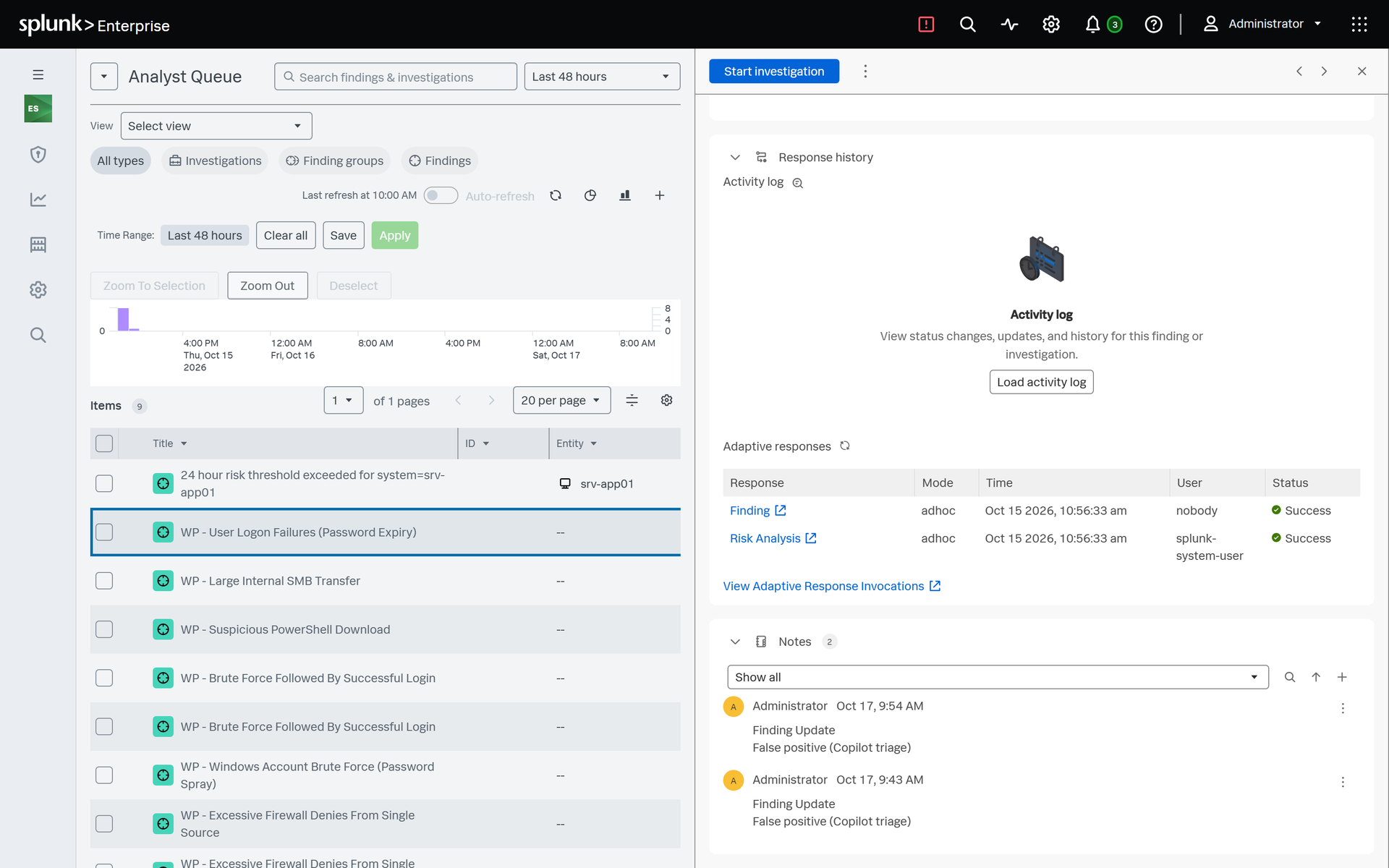Image resolution: width=1389 pixels, height=868 pixels.
Task: Toggle the Auto-refresh switch
Action: (441, 195)
